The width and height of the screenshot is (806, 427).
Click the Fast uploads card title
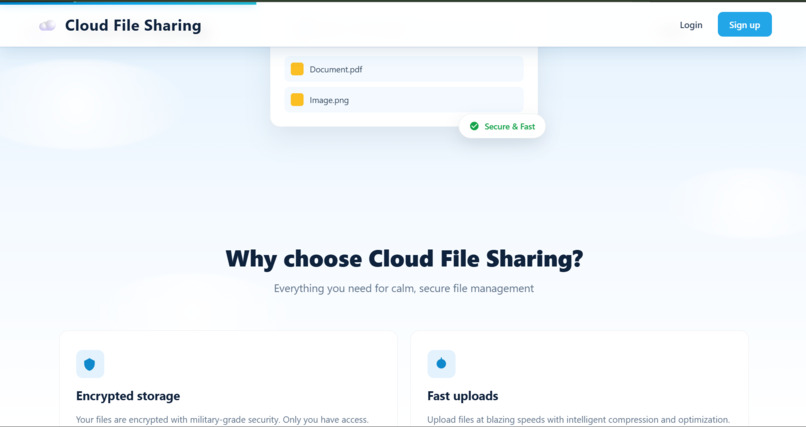[463, 396]
